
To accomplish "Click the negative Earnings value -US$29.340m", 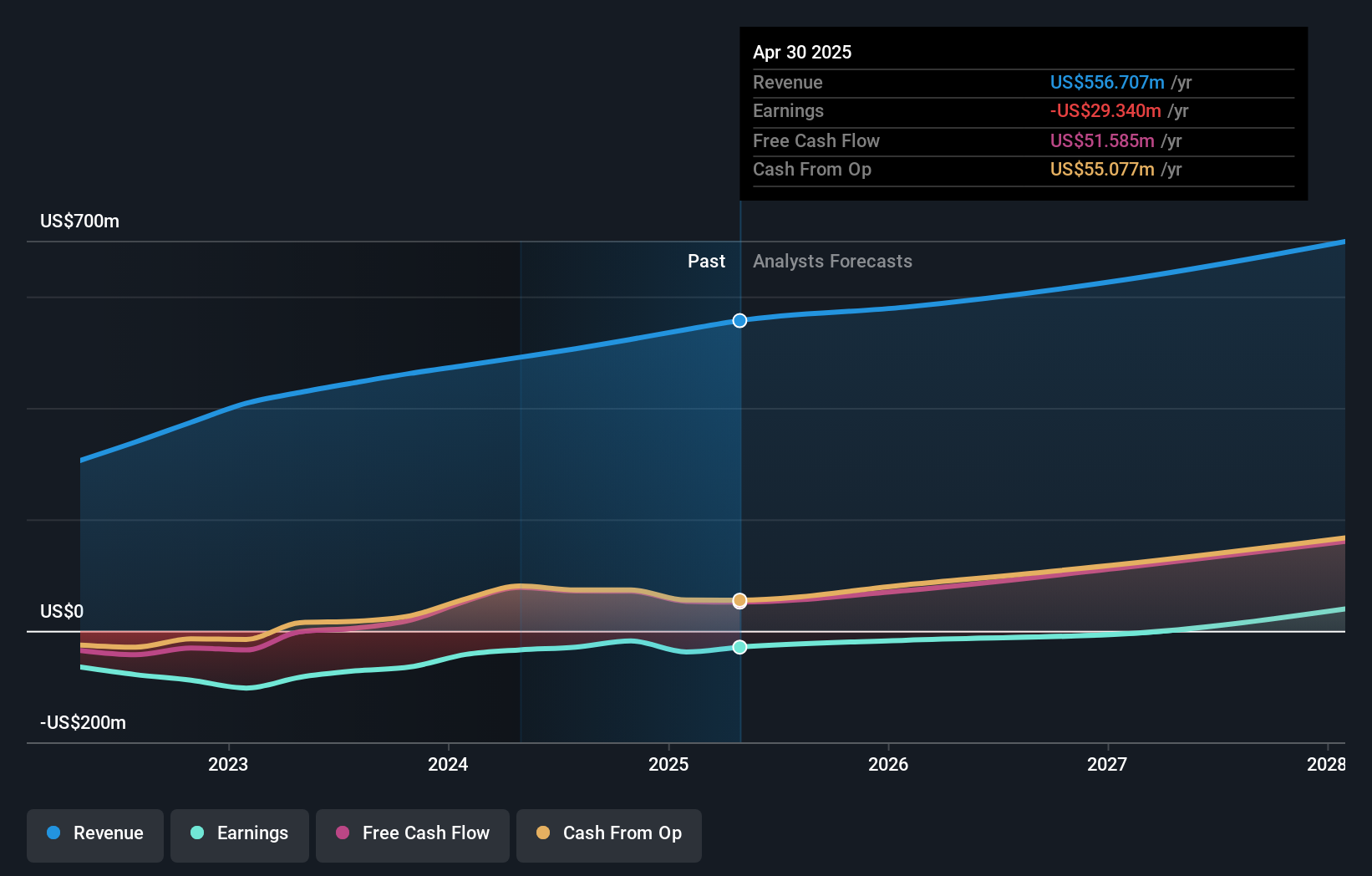I will coord(1105,110).
